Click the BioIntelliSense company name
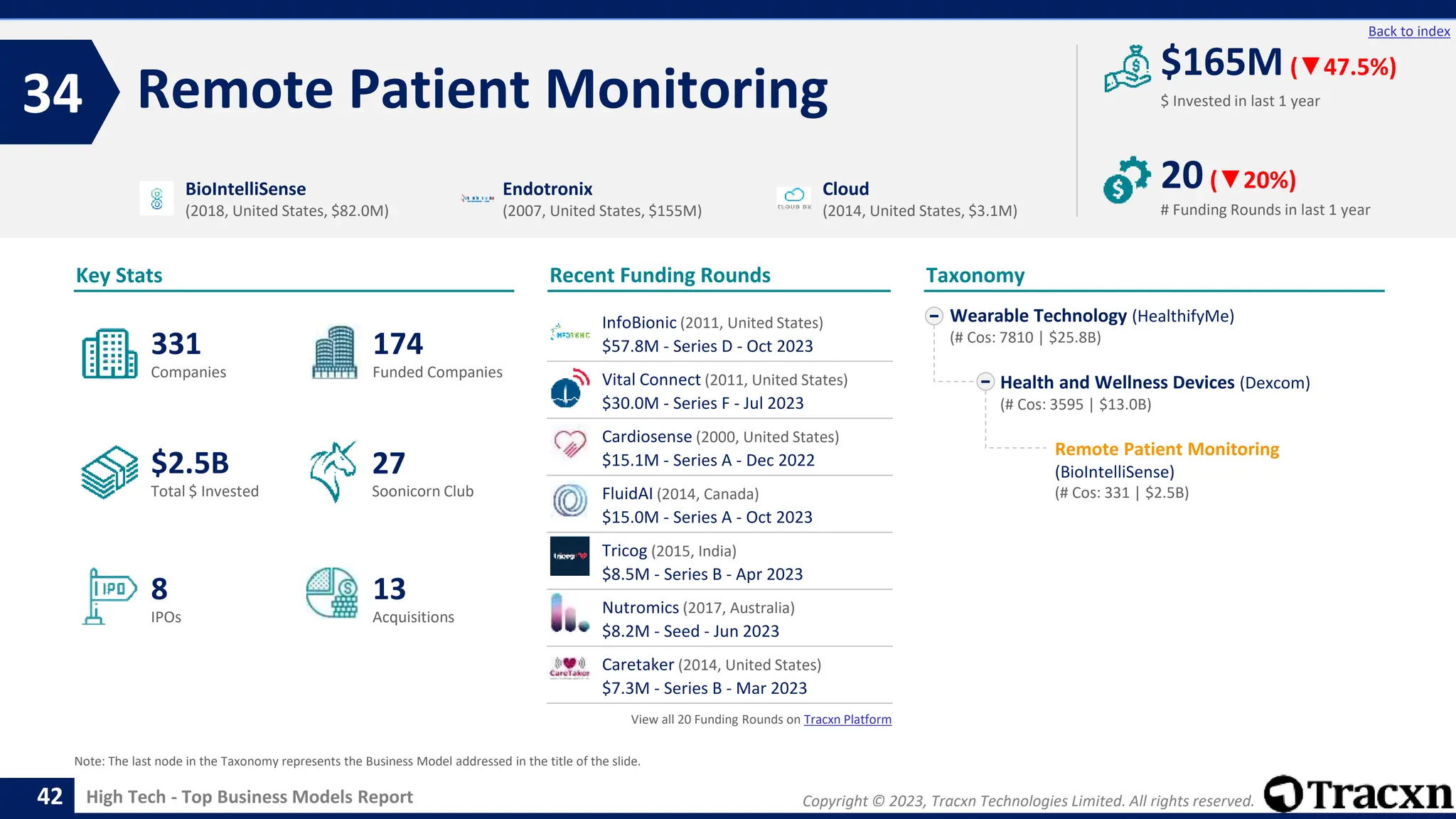 [x=245, y=189]
